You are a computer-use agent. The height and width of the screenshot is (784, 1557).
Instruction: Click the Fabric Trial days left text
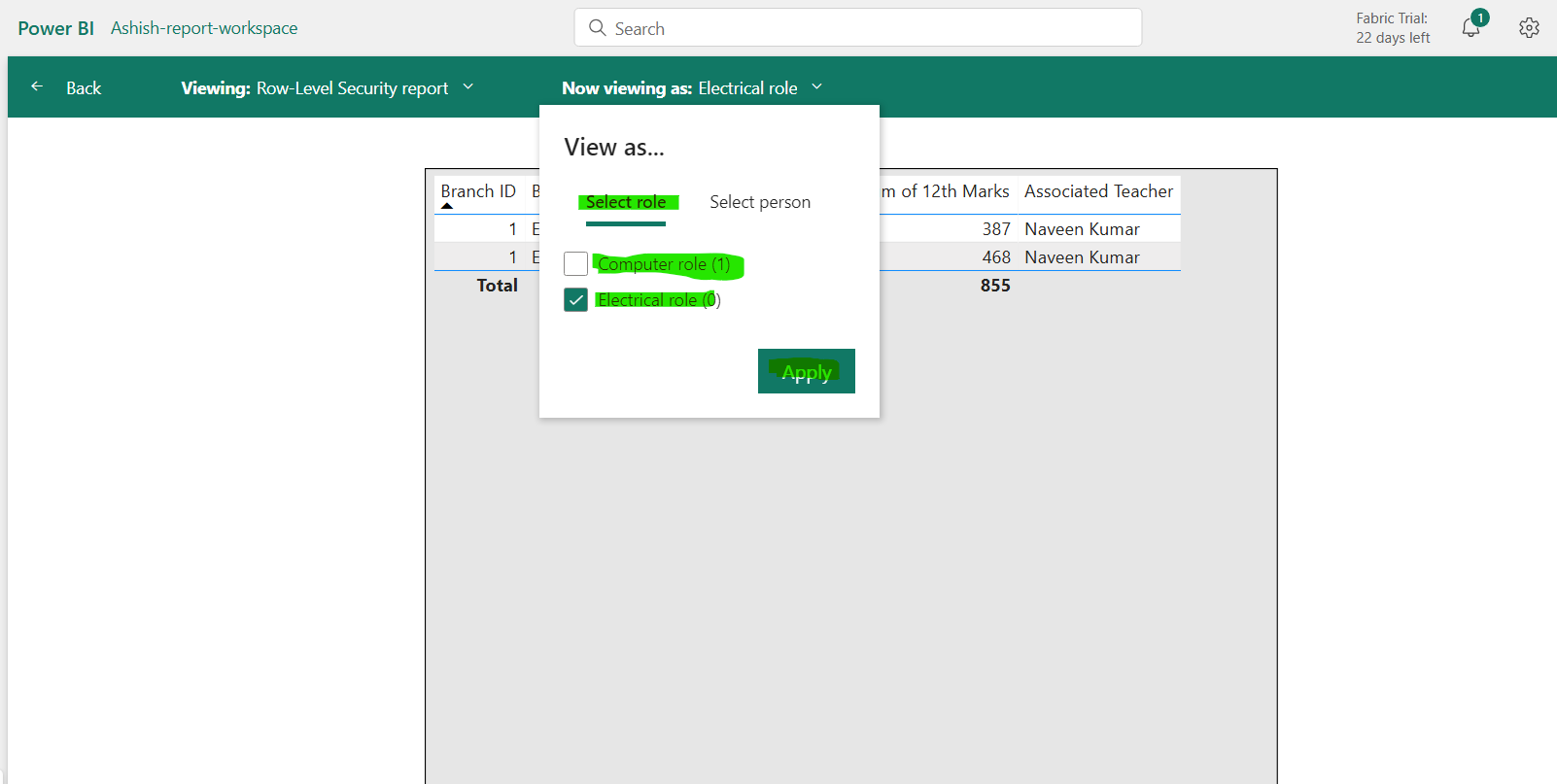click(1393, 28)
